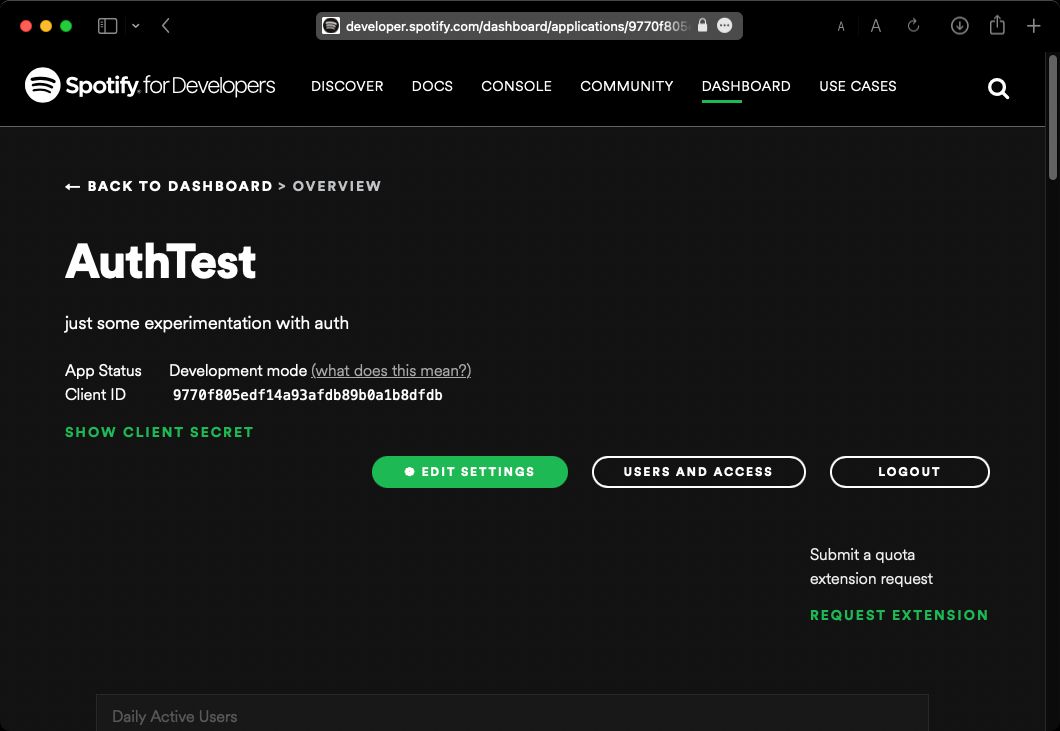Viewport: 1060px width, 731px height.
Task: Open the COMMUNITY section
Action: pyautogui.click(x=626, y=86)
